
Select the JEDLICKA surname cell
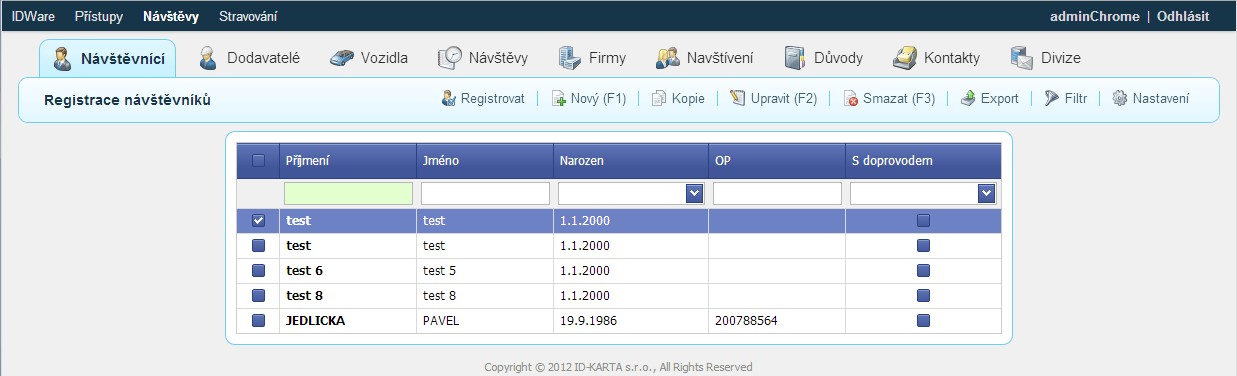tap(348, 320)
